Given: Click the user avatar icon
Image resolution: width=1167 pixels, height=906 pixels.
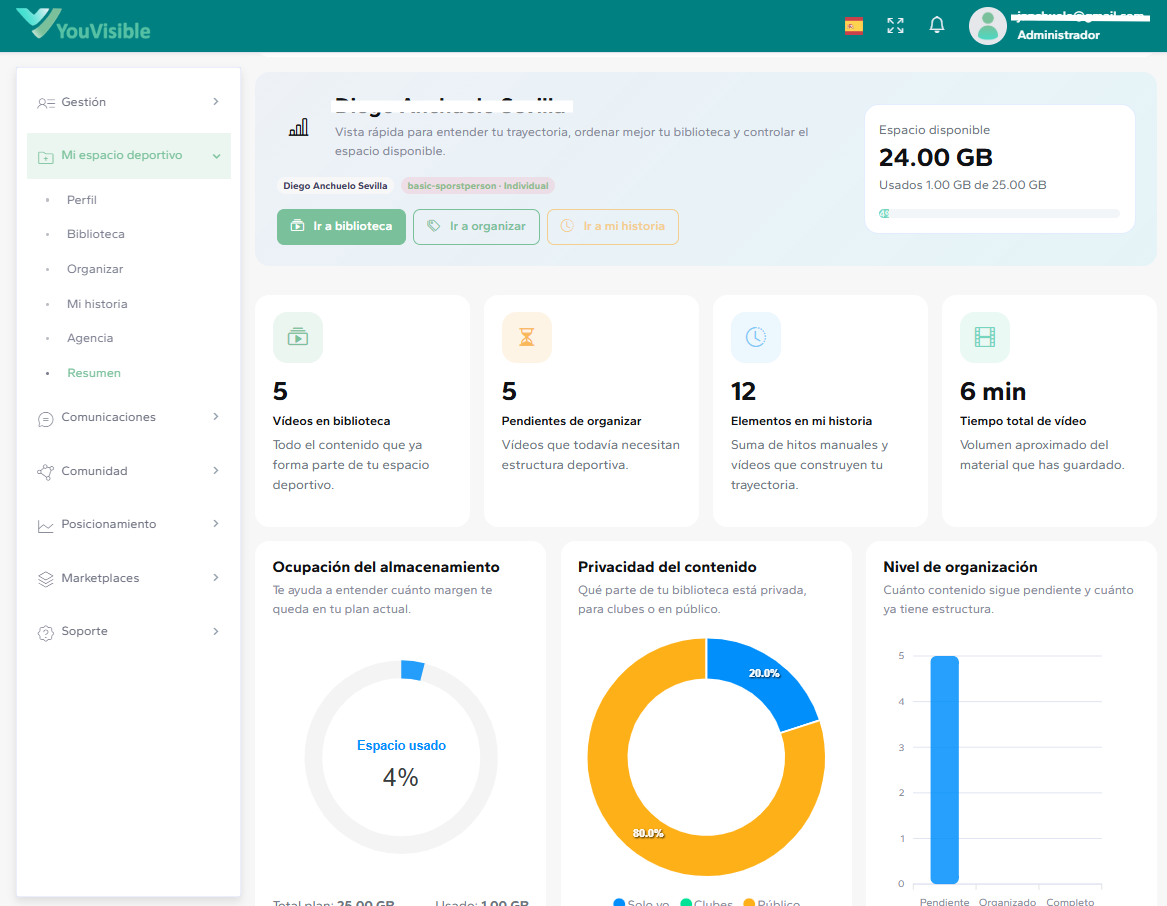Looking at the screenshot, I should [987, 26].
